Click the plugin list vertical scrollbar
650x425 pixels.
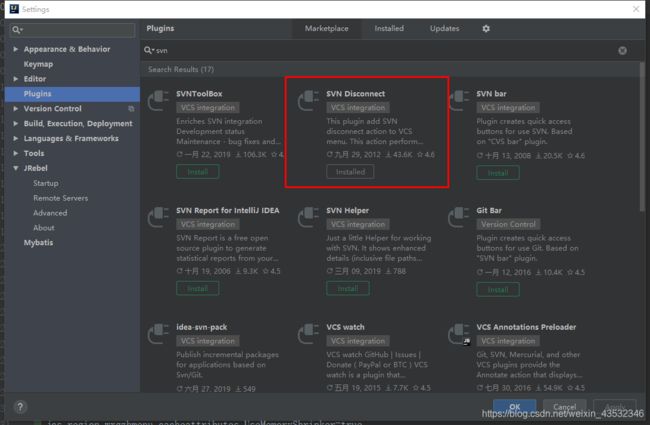pyautogui.click(x=641, y=137)
